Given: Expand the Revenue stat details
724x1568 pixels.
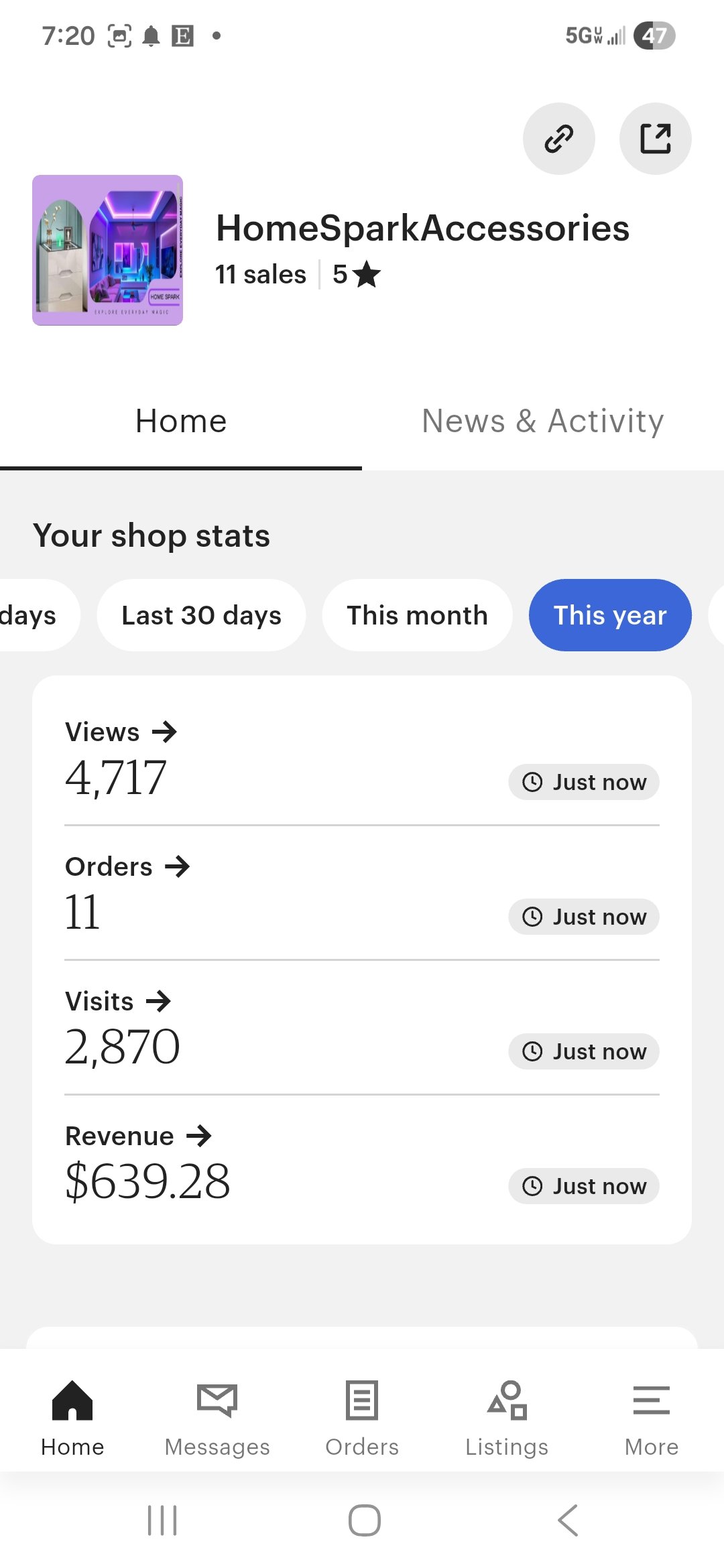Looking at the screenshot, I should pyautogui.click(x=138, y=1136).
